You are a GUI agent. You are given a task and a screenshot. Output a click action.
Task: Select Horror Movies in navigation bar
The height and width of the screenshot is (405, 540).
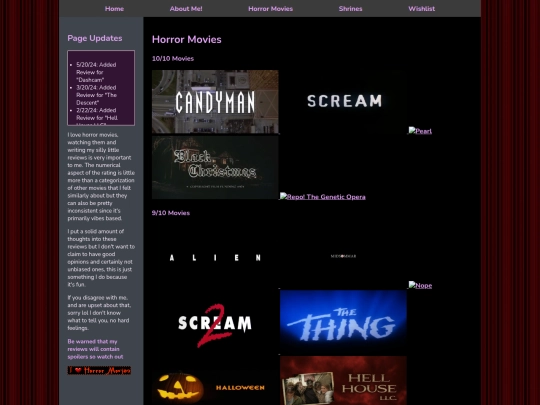pos(271,9)
